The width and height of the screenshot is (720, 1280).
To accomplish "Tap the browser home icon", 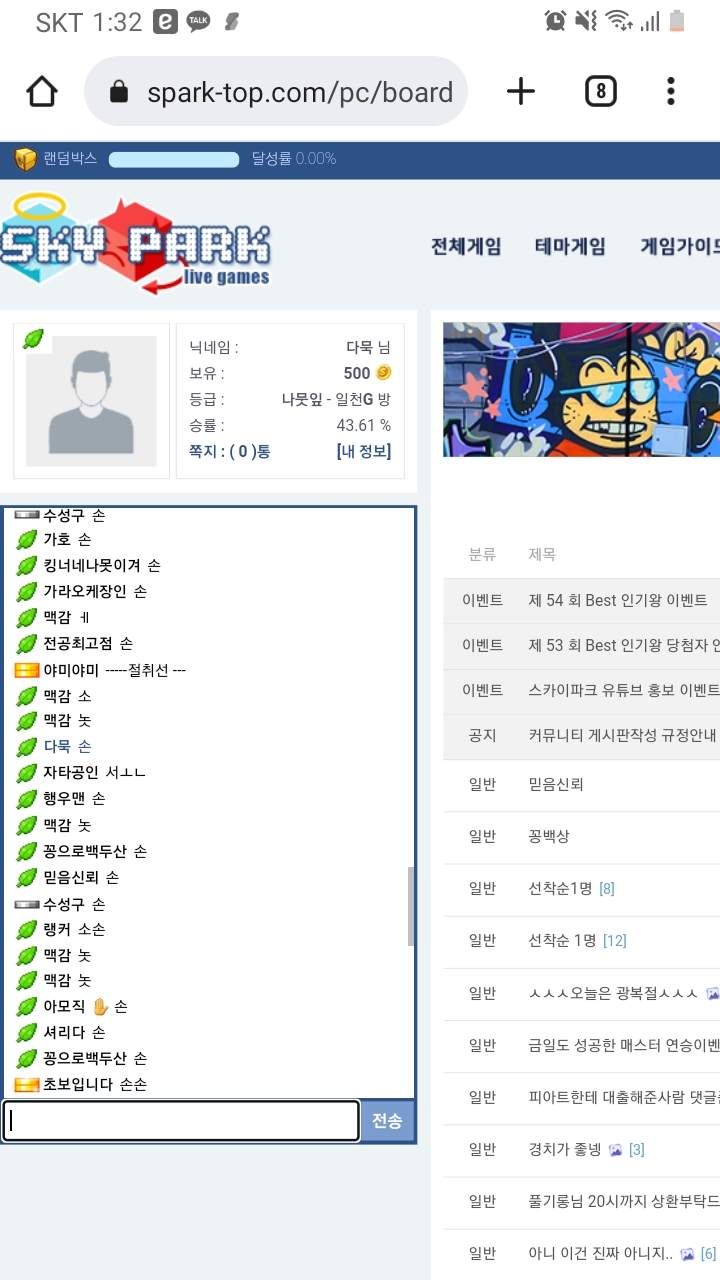I will (42, 92).
